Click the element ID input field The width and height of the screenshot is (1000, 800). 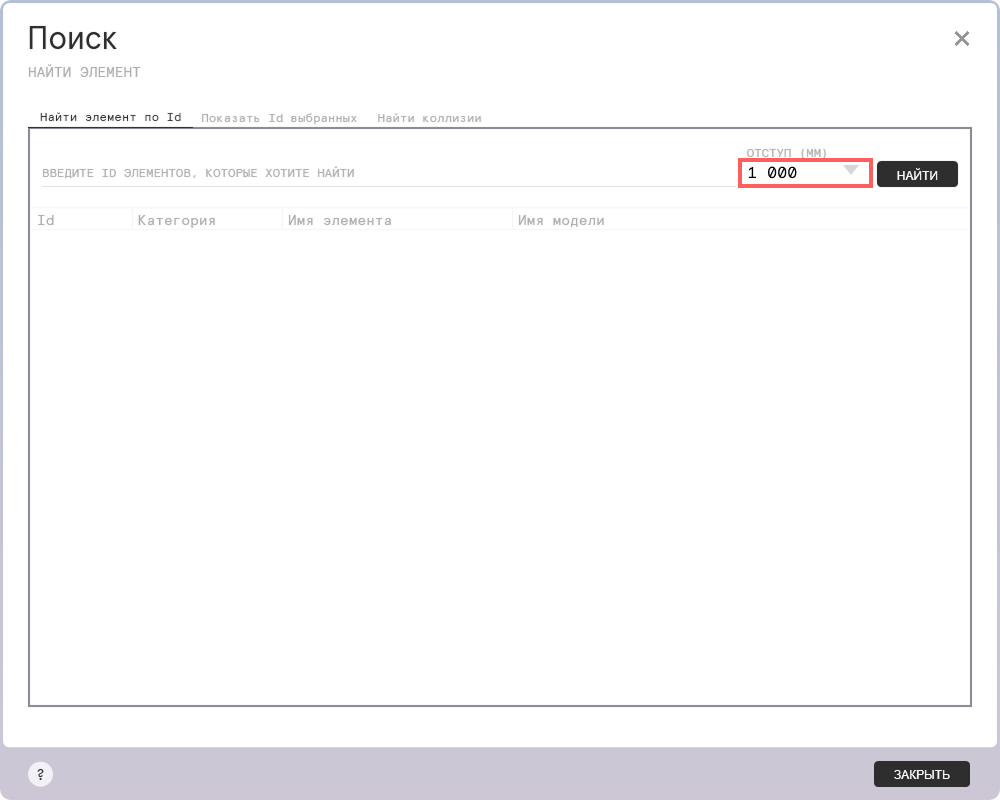point(385,173)
